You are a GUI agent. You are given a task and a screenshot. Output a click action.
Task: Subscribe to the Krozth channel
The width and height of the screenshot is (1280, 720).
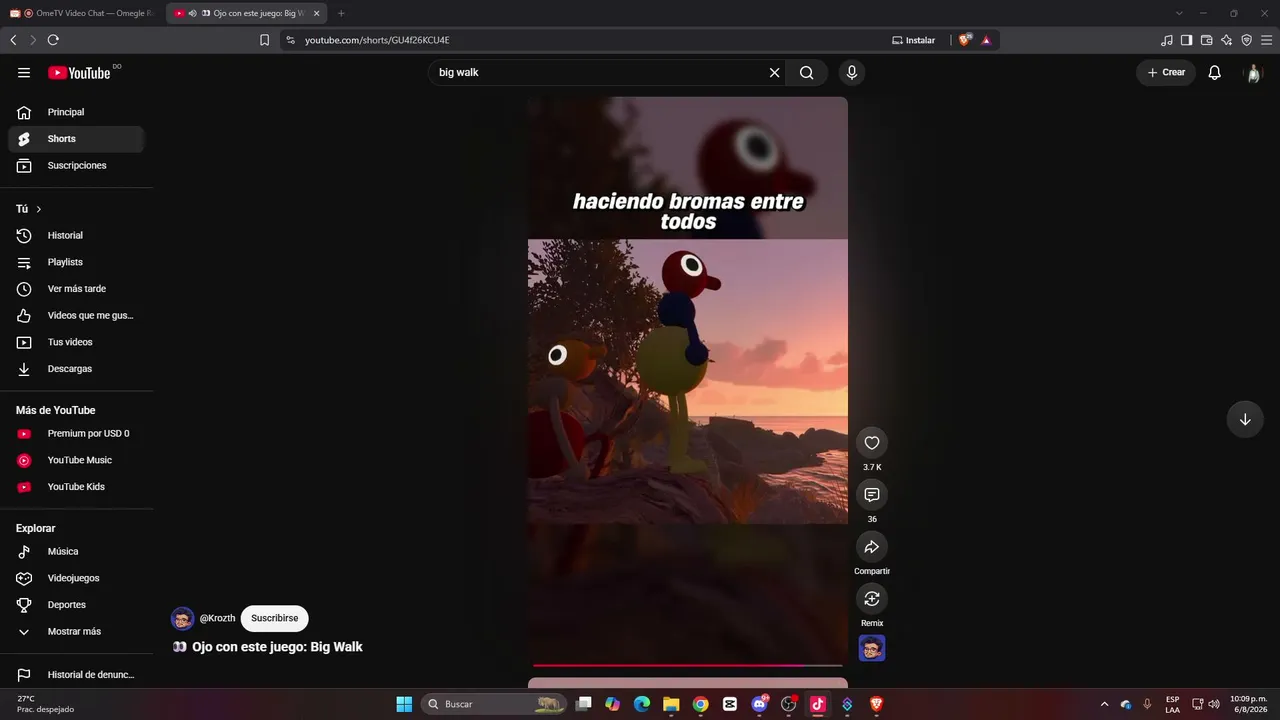click(x=275, y=618)
